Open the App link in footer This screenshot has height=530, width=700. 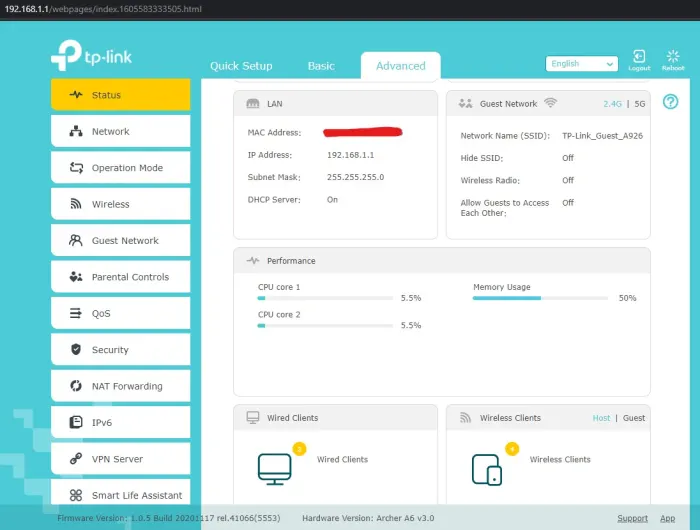[x=667, y=518]
